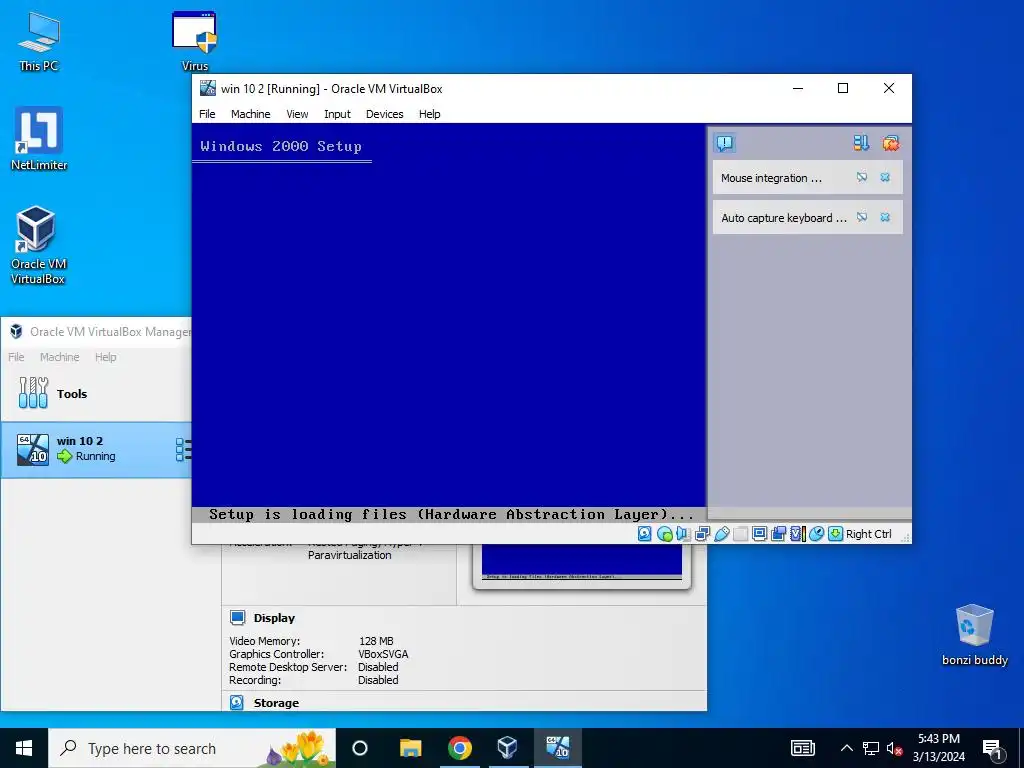This screenshot has width=1024, height=768.
Task: Click the hard disk activity status icon
Action: click(645, 534)
